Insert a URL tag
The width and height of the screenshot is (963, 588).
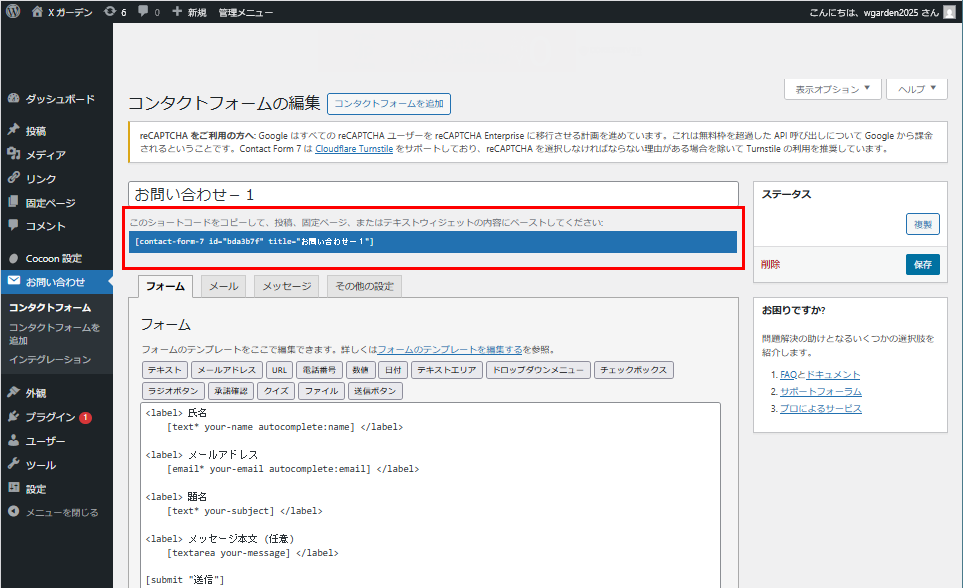tap(279, 370)
